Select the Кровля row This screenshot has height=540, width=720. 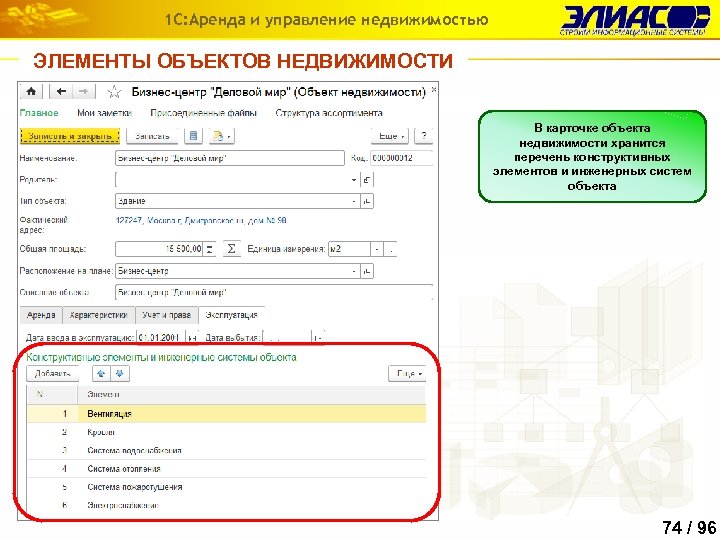click(x=226, y=432)
